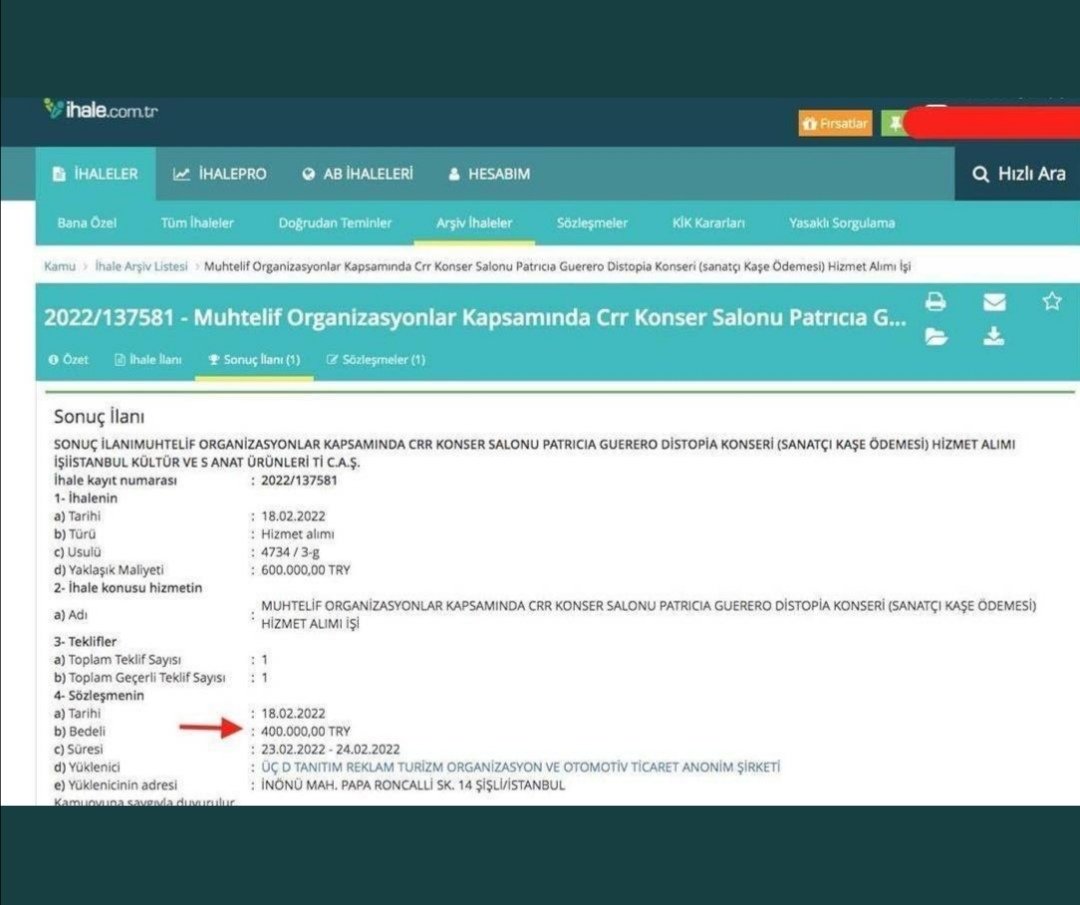This screenshot has width=1080, height=905.
Task: Add tender to favorites with star icon
Action: [x=1052, y=301]
